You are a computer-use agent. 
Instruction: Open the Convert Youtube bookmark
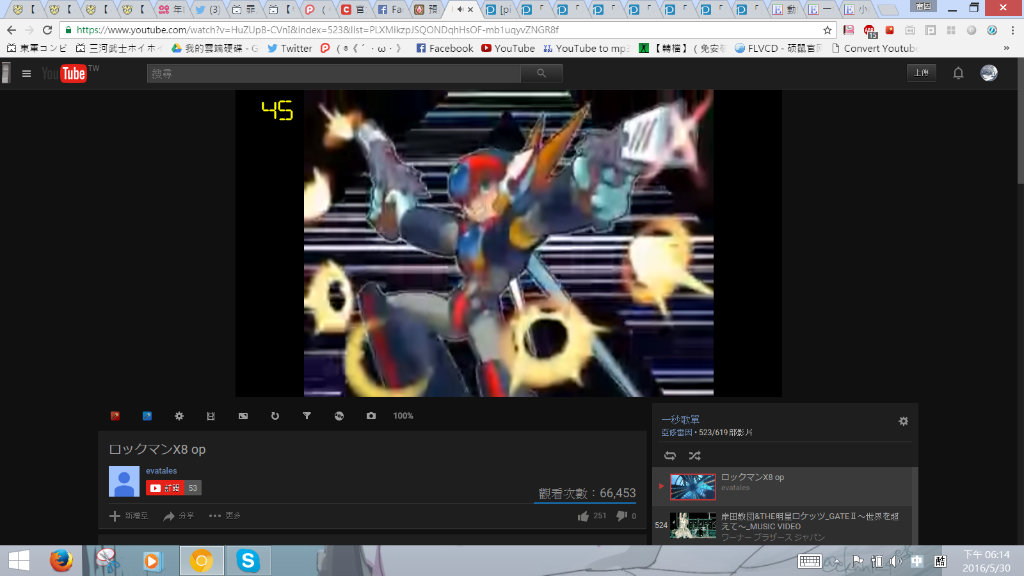[x=874, y=48]
